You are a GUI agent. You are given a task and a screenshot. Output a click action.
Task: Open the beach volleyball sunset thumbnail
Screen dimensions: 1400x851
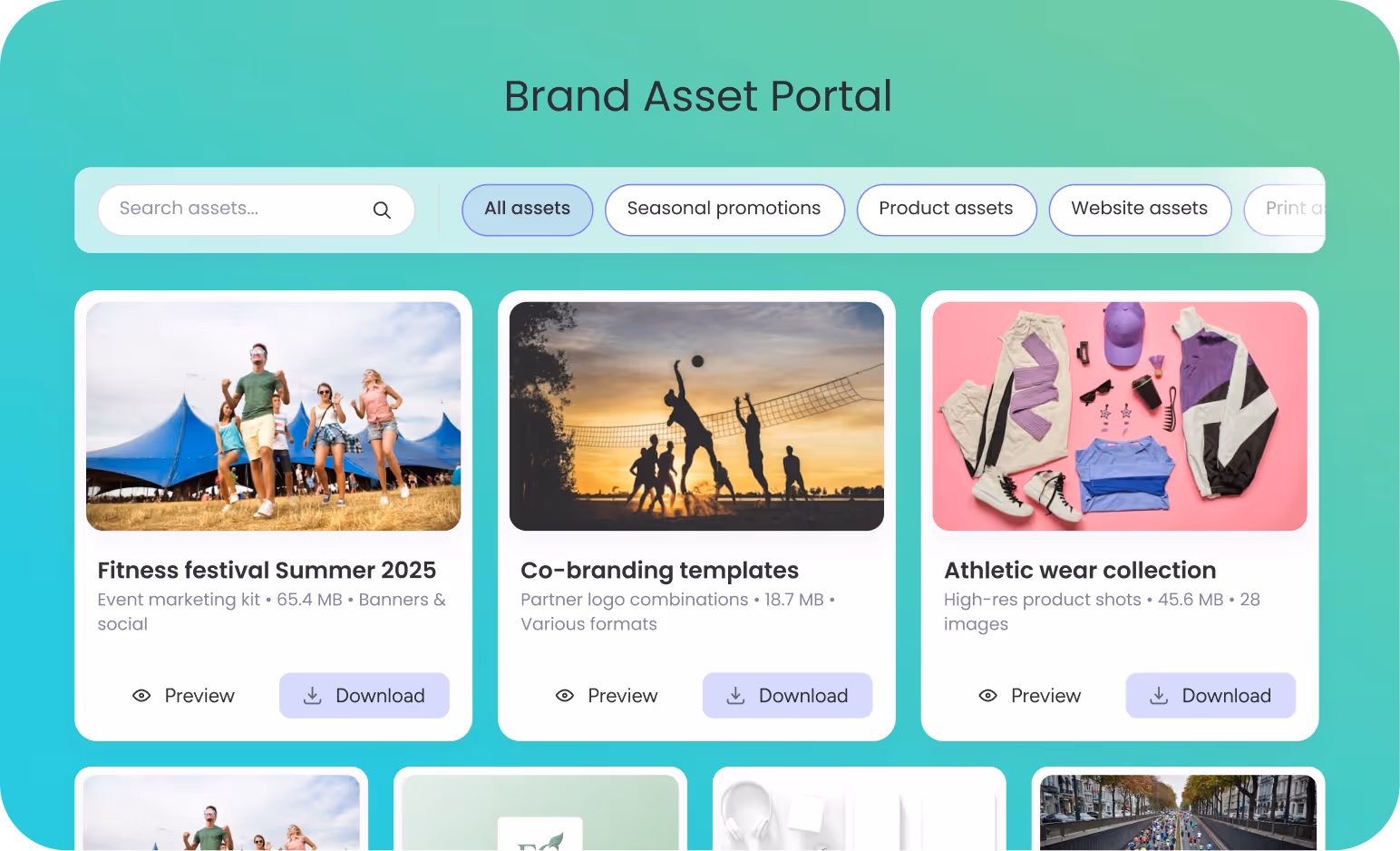[696, 416]
